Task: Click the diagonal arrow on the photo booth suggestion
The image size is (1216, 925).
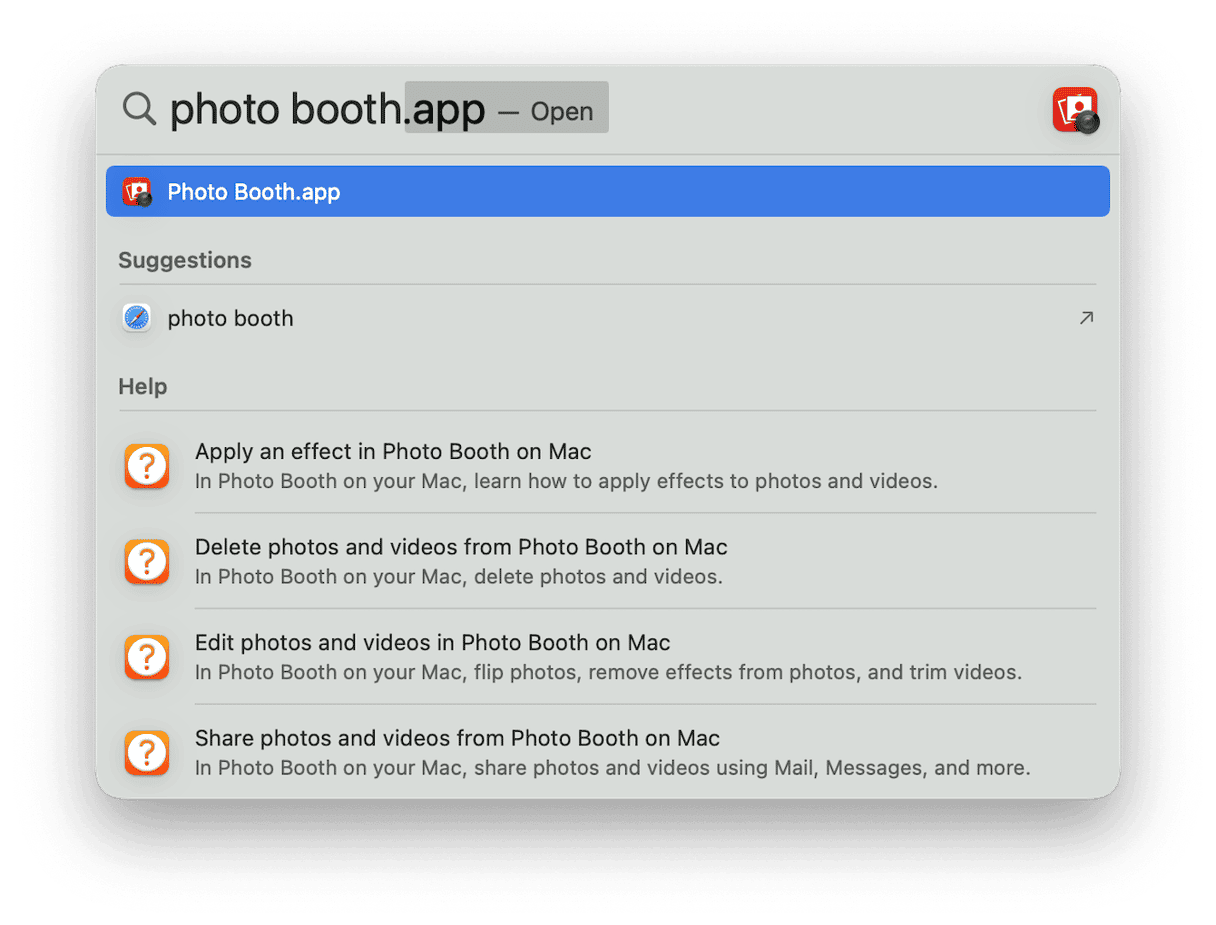Action: click(1086, 318)
